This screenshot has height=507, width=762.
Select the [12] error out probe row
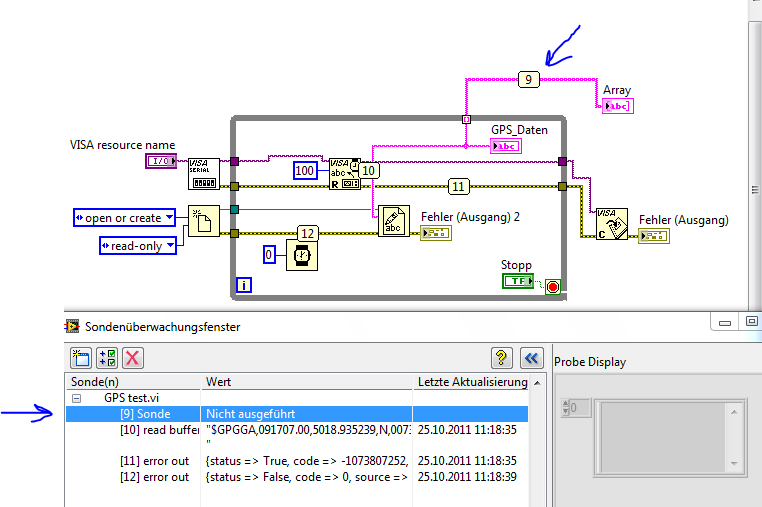pos(297,477)
